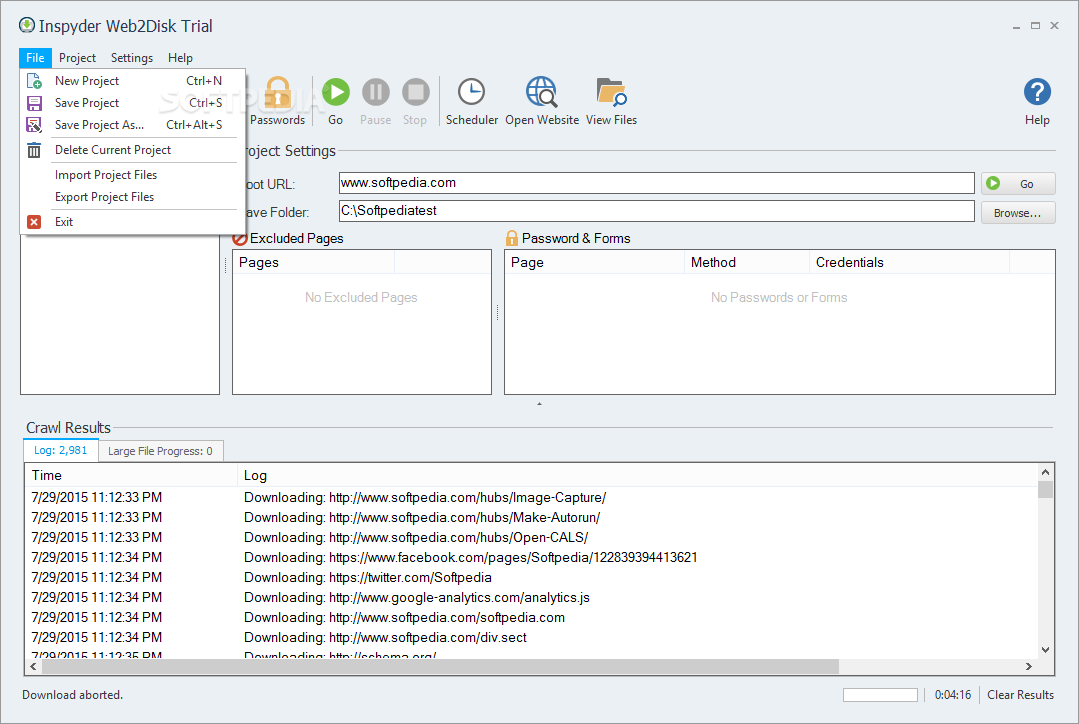Viewport: 1079px width, 724px height.
Task: Select log row Downloading hubs/Image-Capture/
Action: point(531,498)
